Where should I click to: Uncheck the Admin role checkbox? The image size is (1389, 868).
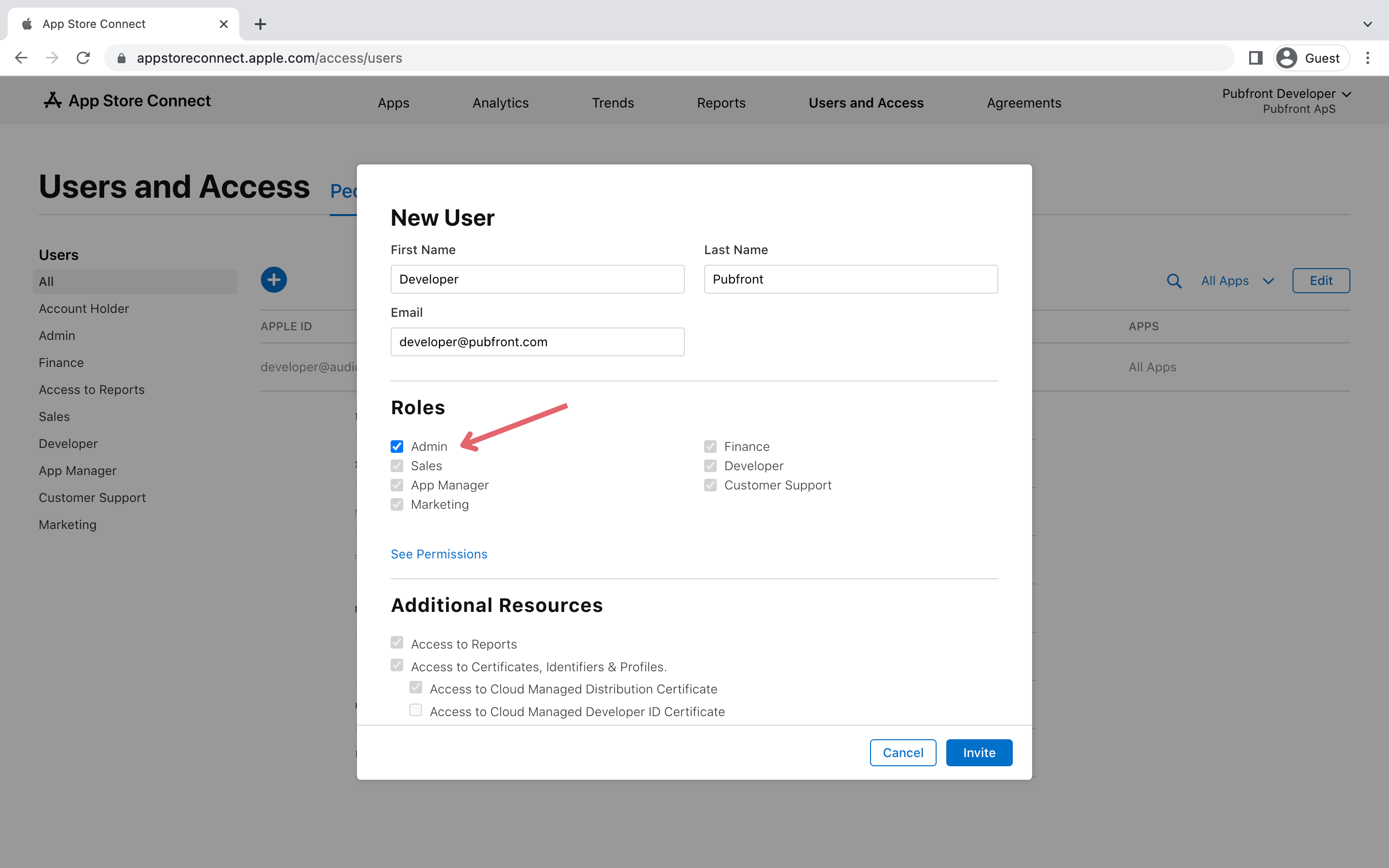click(x=396, y=447)
